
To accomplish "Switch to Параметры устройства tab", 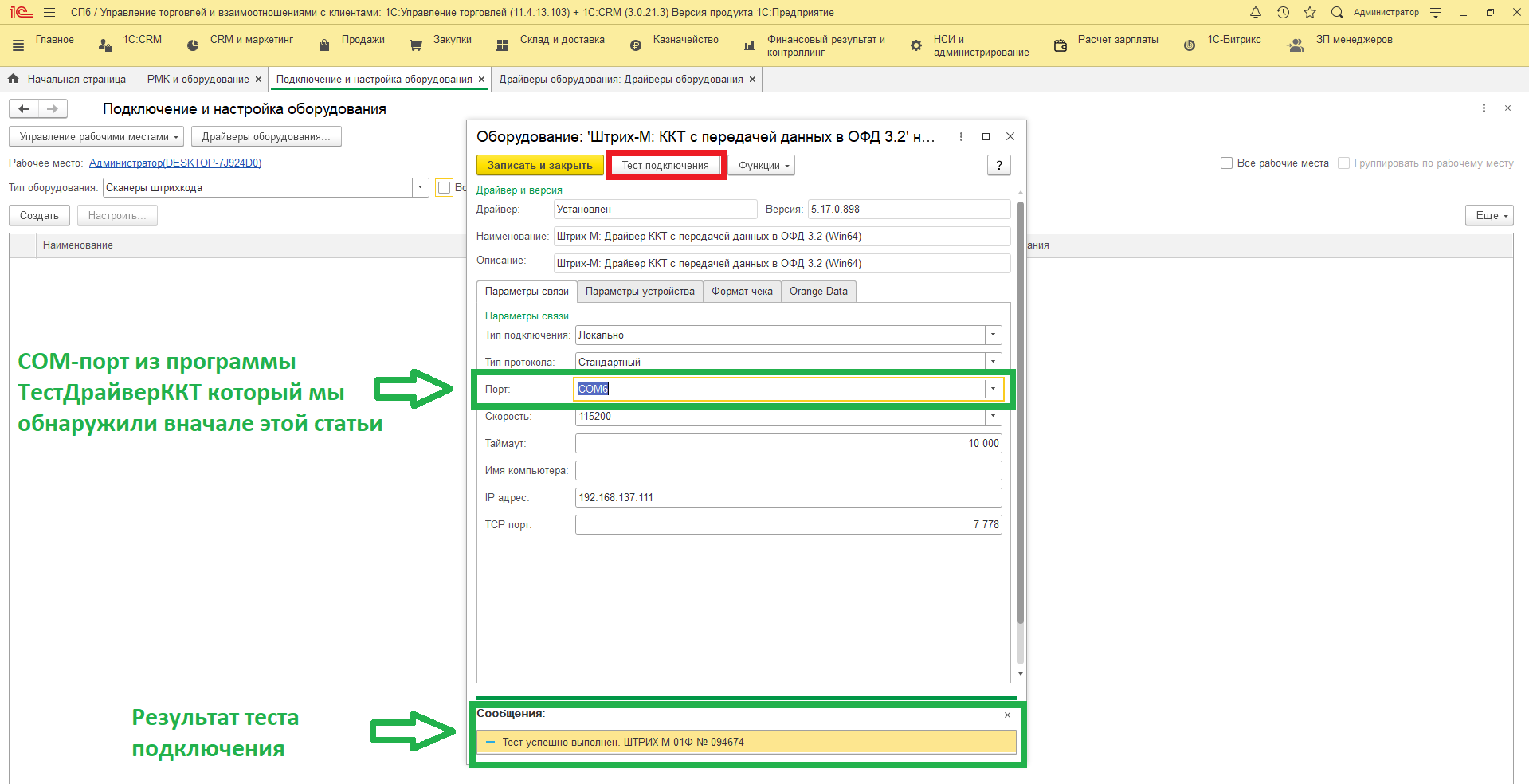I will click(x=640, y=292).
